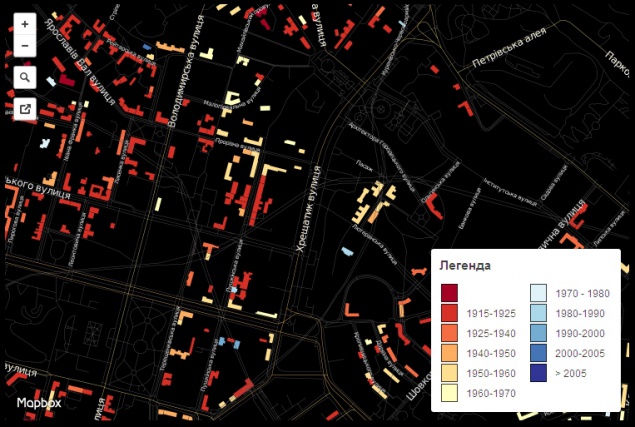Click the 1970 - 1980 legend label

pos(582,293)
